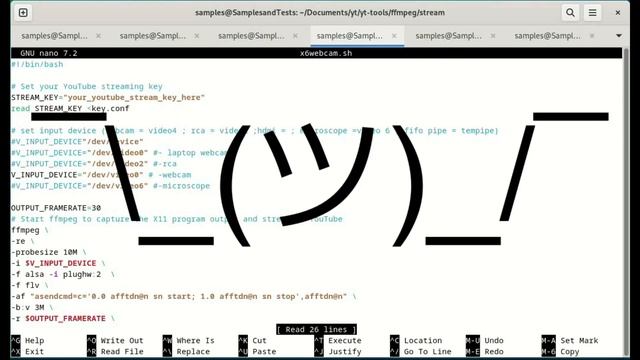Click the M-6 Copy shortcut
This screenshot has height=360, width=640.
pos(560,351)
